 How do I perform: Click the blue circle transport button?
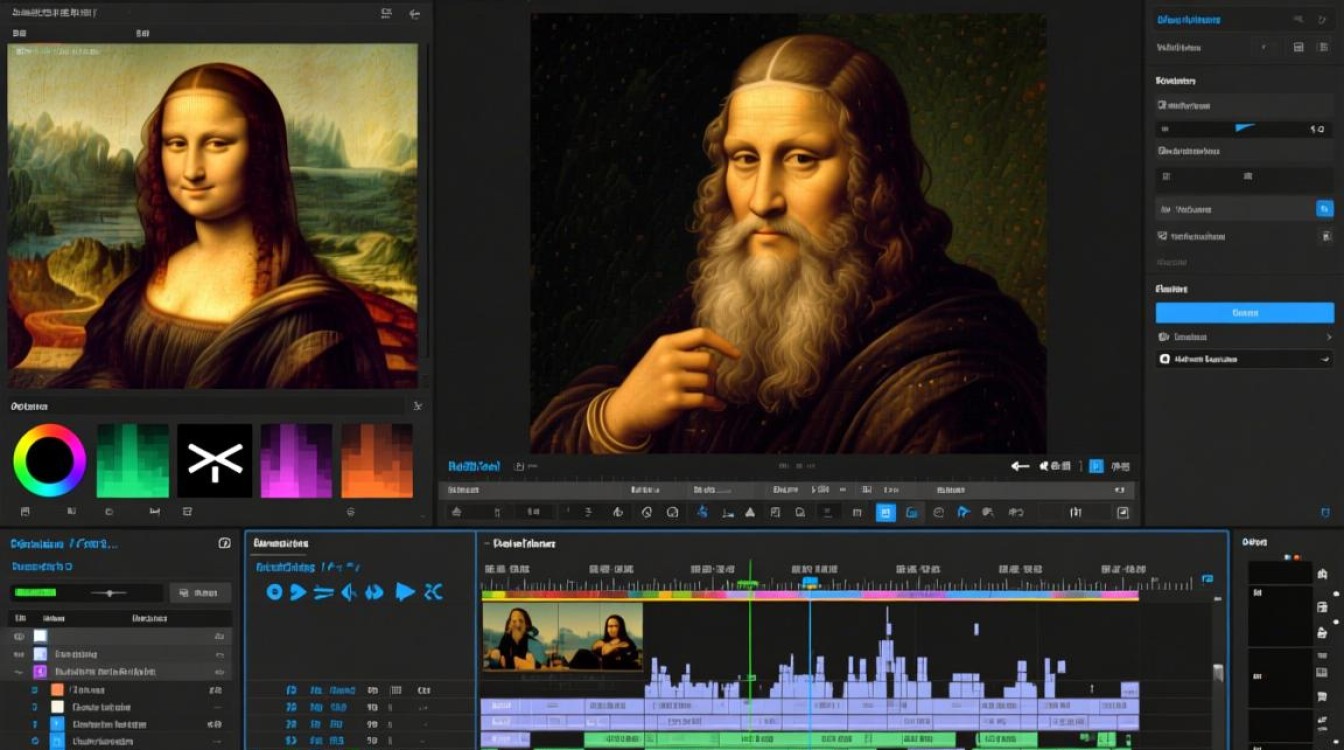pyautogui.click(x=274, y=592)
